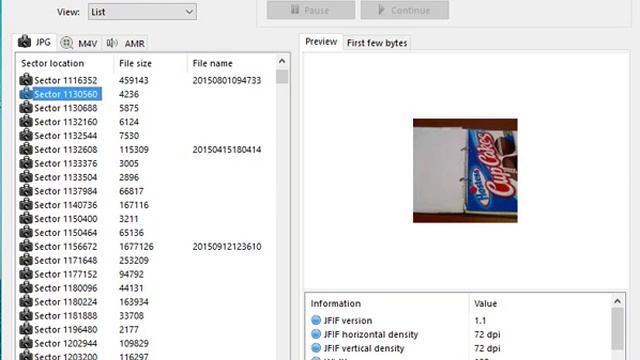Click the Pause button

coord(311,10)
